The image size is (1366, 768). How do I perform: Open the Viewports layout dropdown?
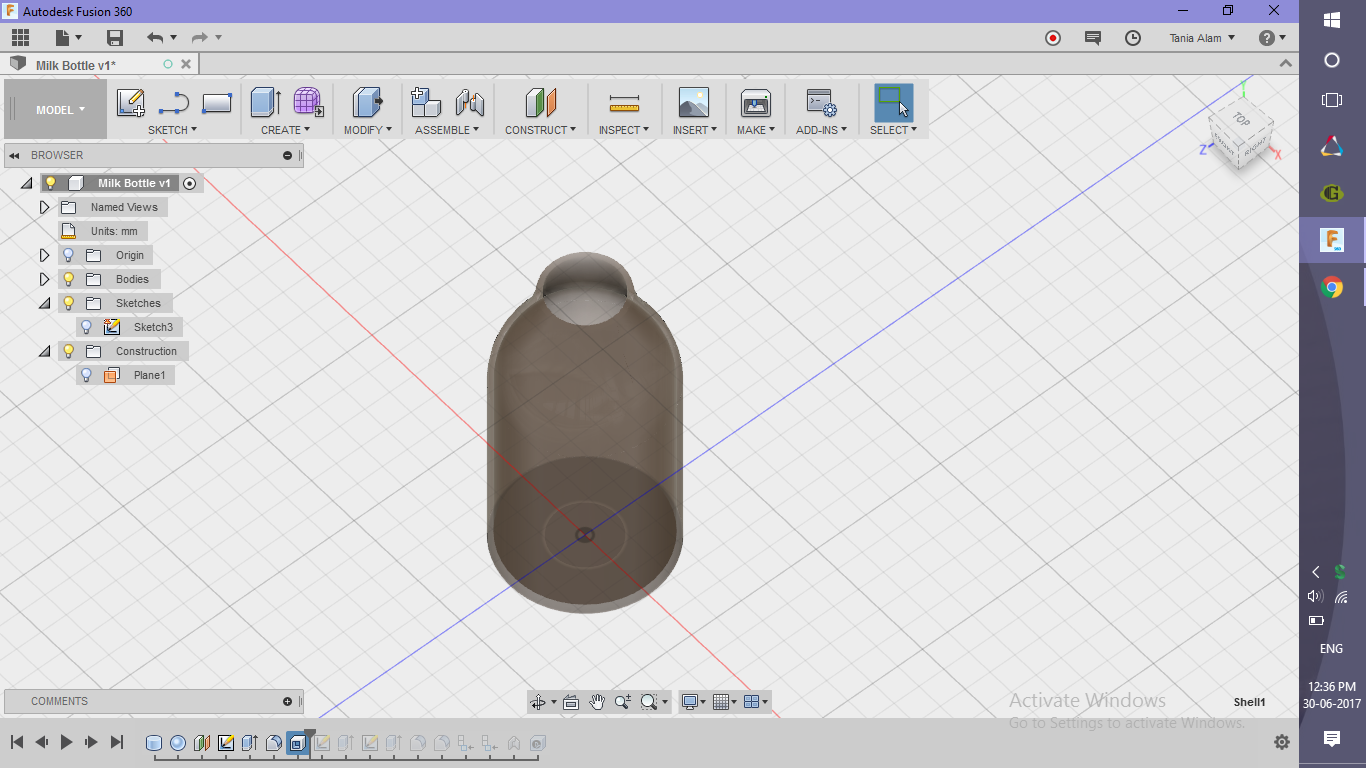click(x=757, y=702)
